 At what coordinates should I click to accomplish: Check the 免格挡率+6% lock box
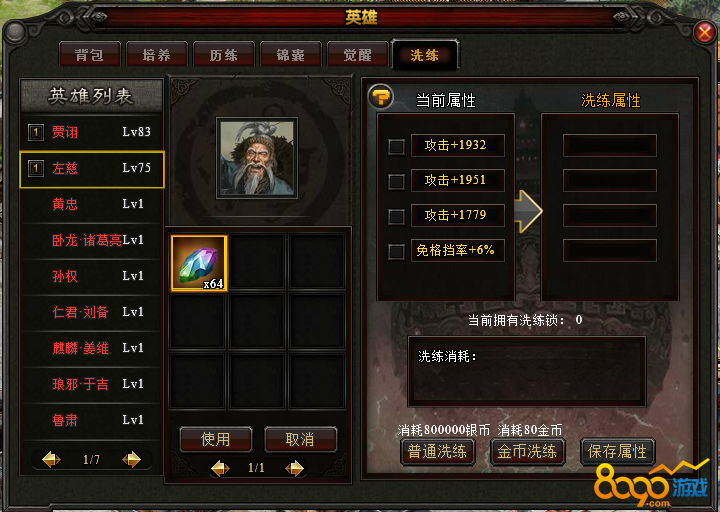click(396, 251)
